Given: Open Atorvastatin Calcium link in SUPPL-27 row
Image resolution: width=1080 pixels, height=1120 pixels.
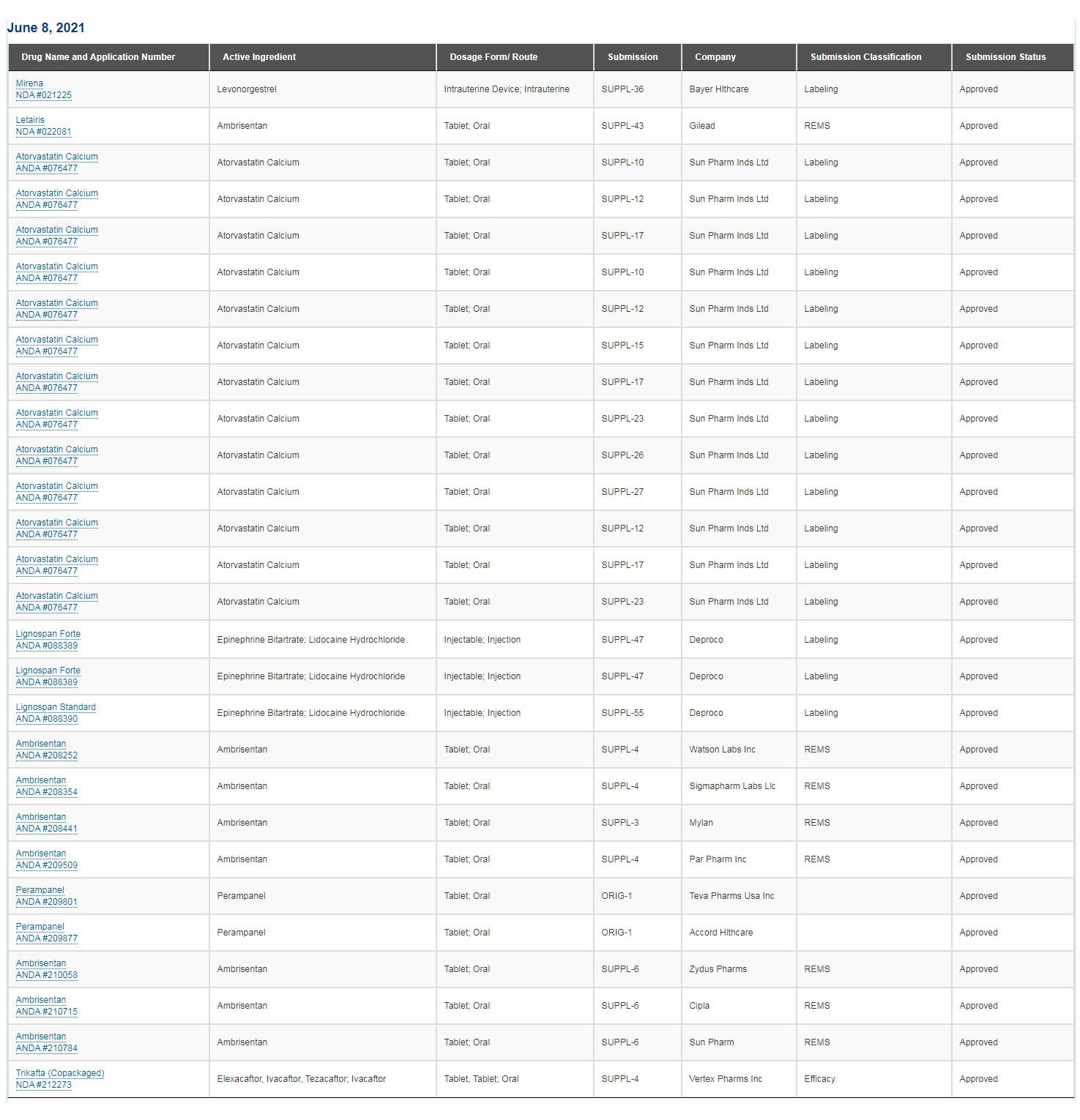Looking at the screenshot, I should [57, 486].
